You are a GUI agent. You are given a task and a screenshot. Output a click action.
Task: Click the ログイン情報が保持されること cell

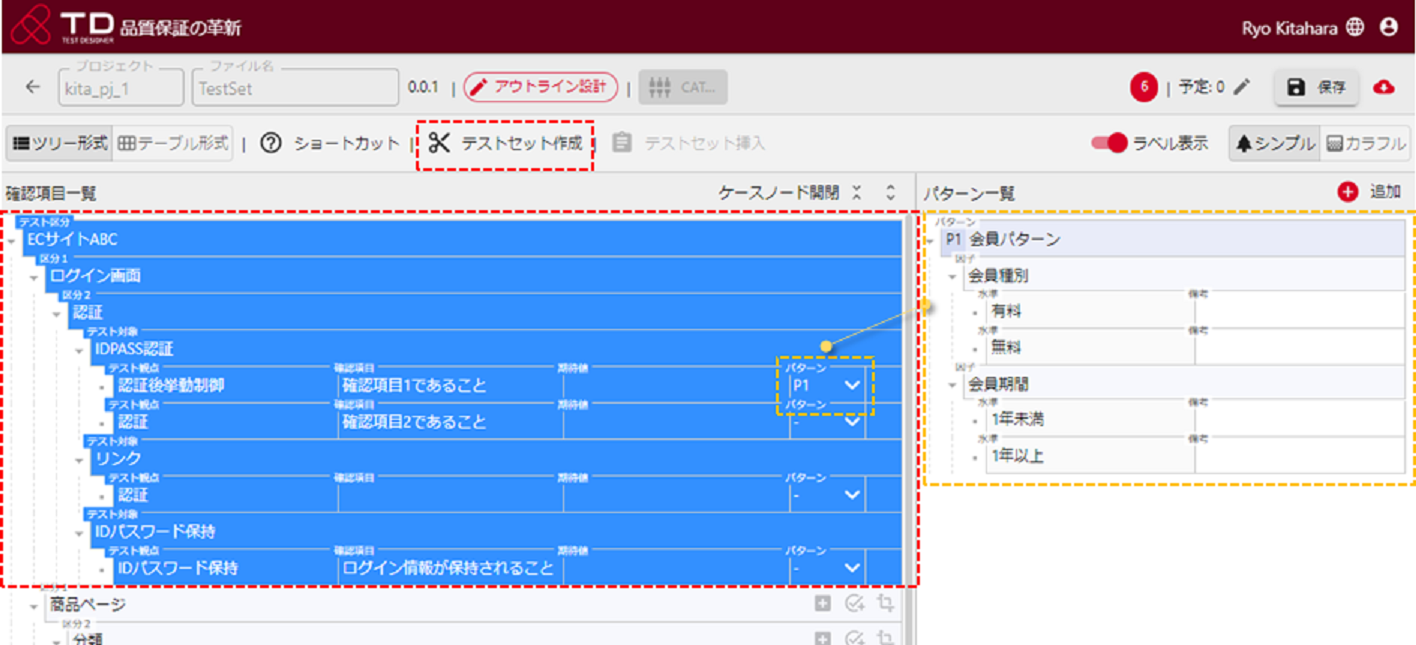(449, 568)
